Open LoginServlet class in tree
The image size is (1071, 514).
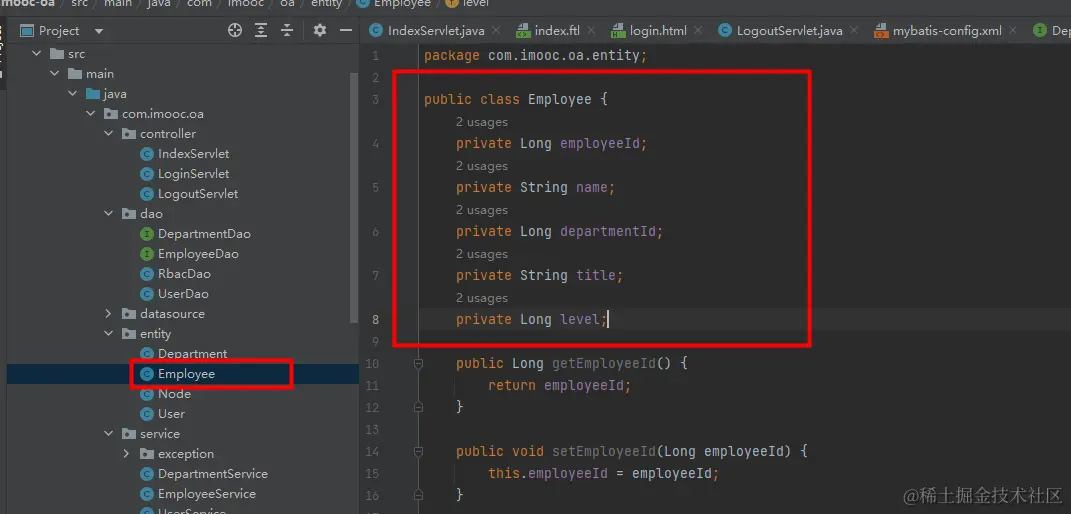tap(193, 174)
